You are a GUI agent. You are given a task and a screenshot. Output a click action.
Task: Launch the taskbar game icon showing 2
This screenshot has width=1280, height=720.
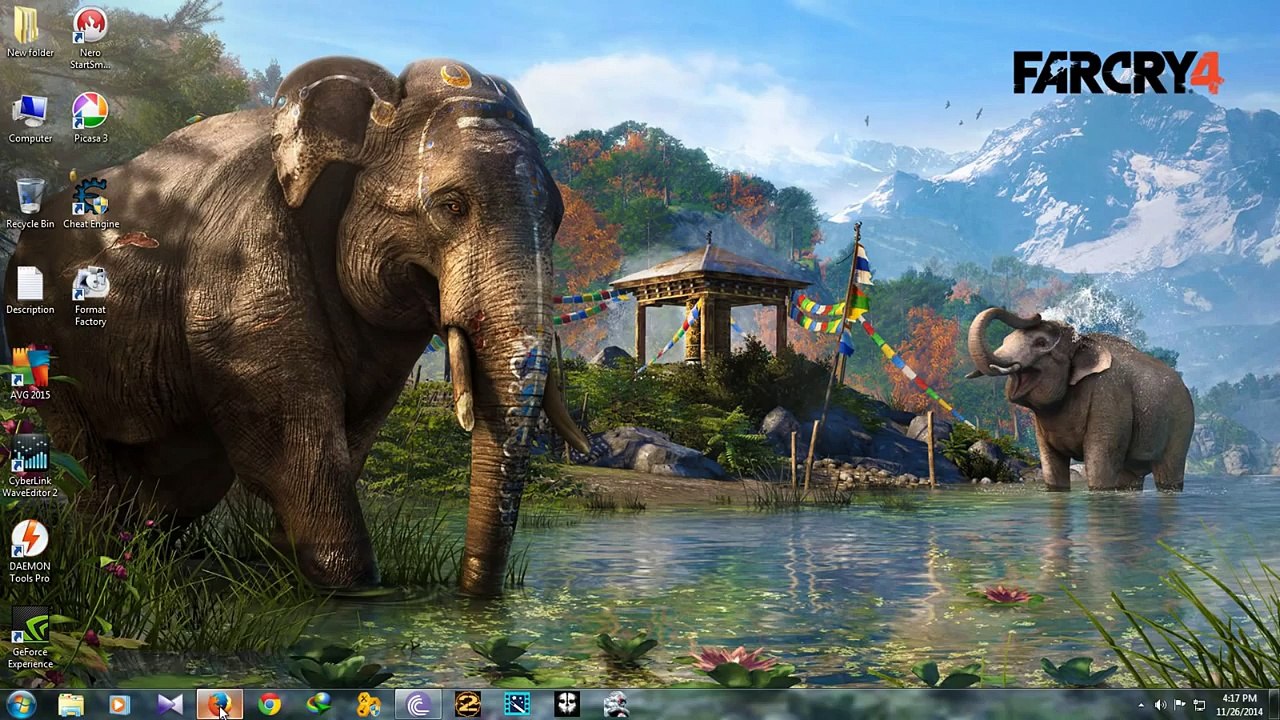click(x=468, y=705)
